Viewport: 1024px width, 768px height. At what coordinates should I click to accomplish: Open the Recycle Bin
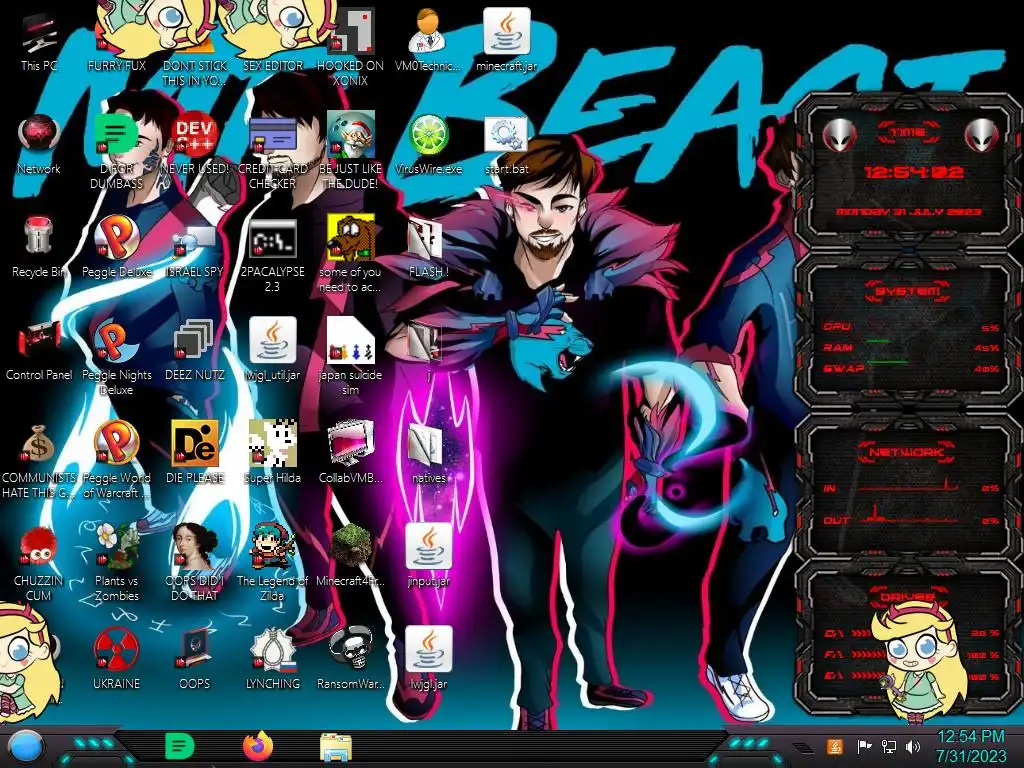39,247
